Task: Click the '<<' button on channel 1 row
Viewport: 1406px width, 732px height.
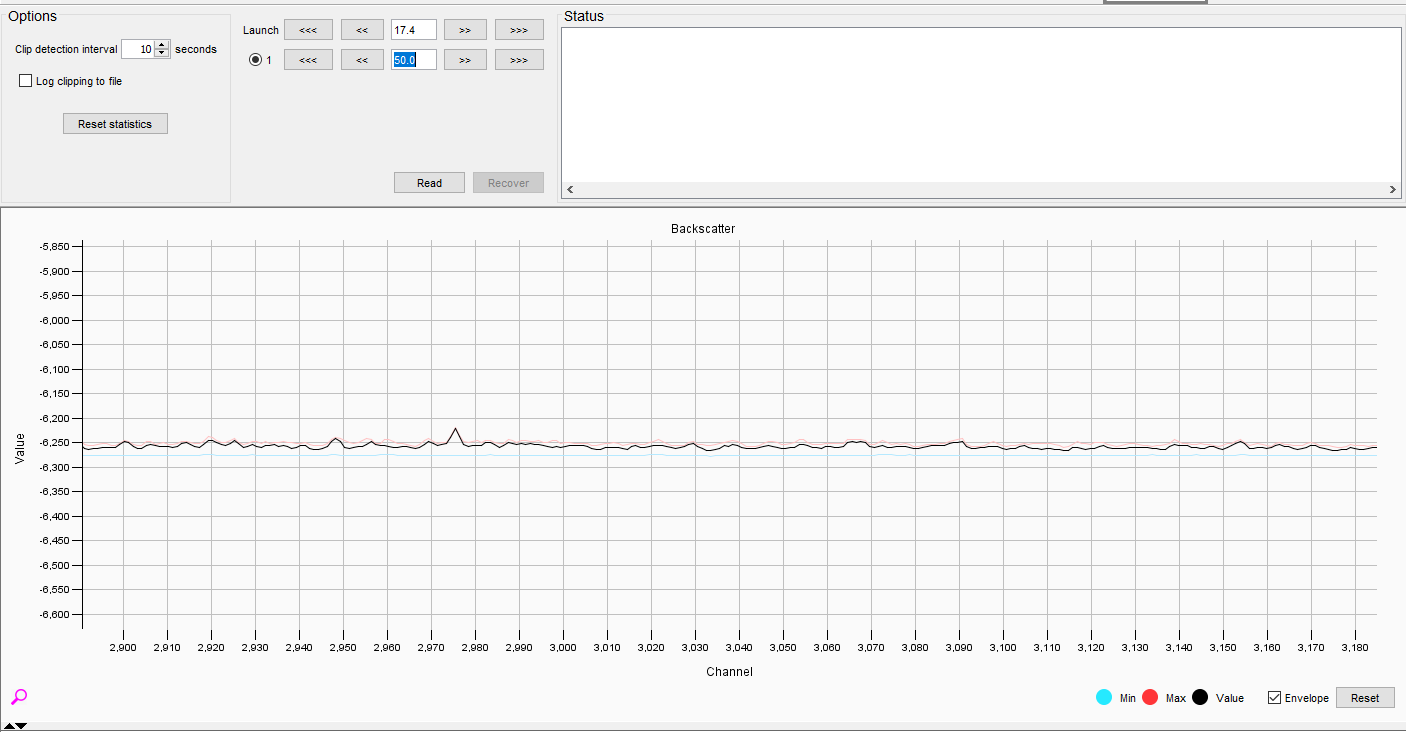Action: click(362, 59)
